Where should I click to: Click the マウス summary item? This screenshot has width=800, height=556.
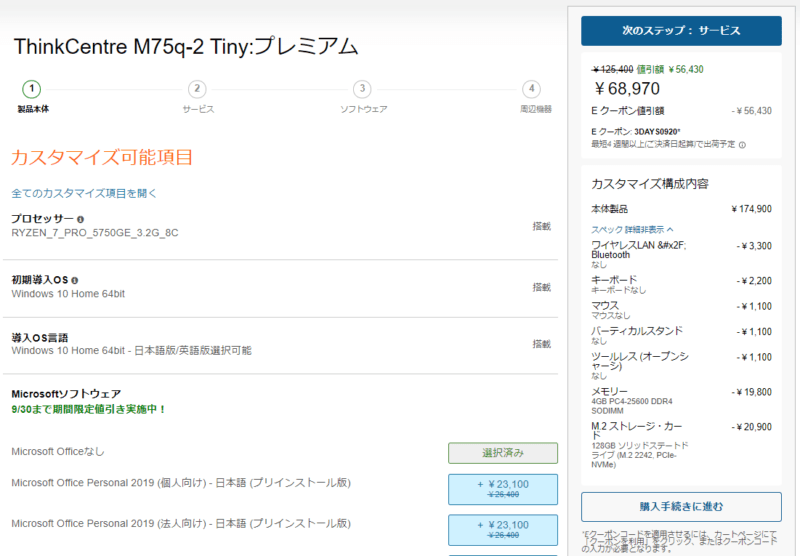point(681,310)
